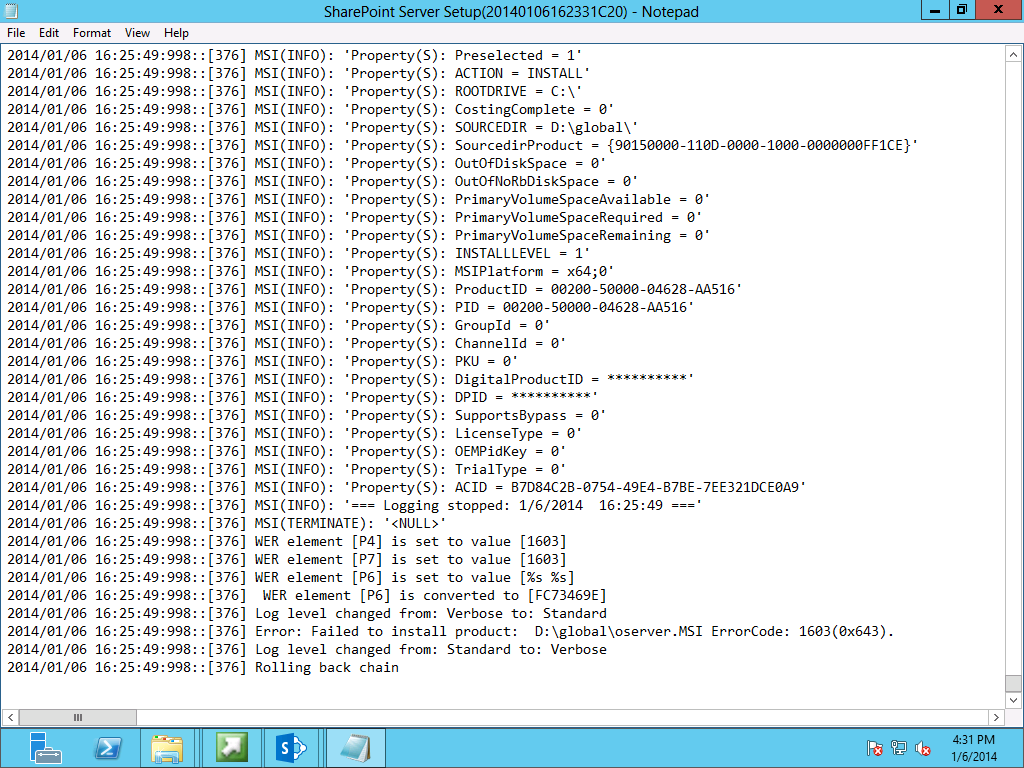Click the horizontal scrollbar right arrow

[x=997, y=717]
